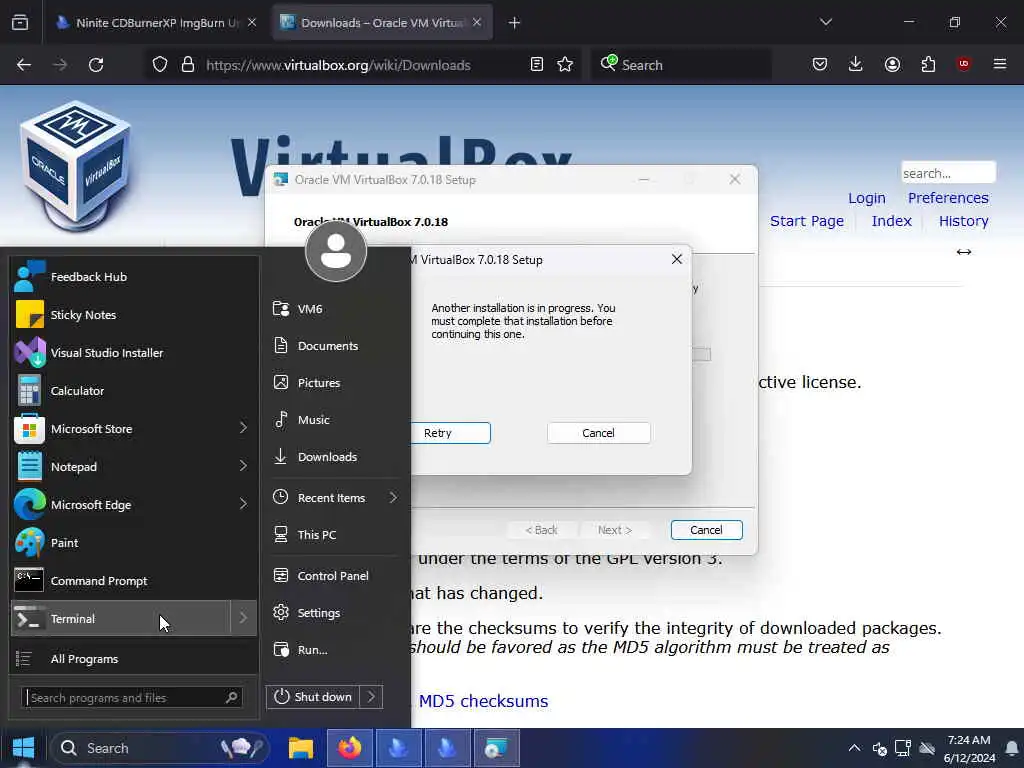This screenshot has height=768, width=1024.
Task: Open the Music folder
Action: click(x=334, y=420)
